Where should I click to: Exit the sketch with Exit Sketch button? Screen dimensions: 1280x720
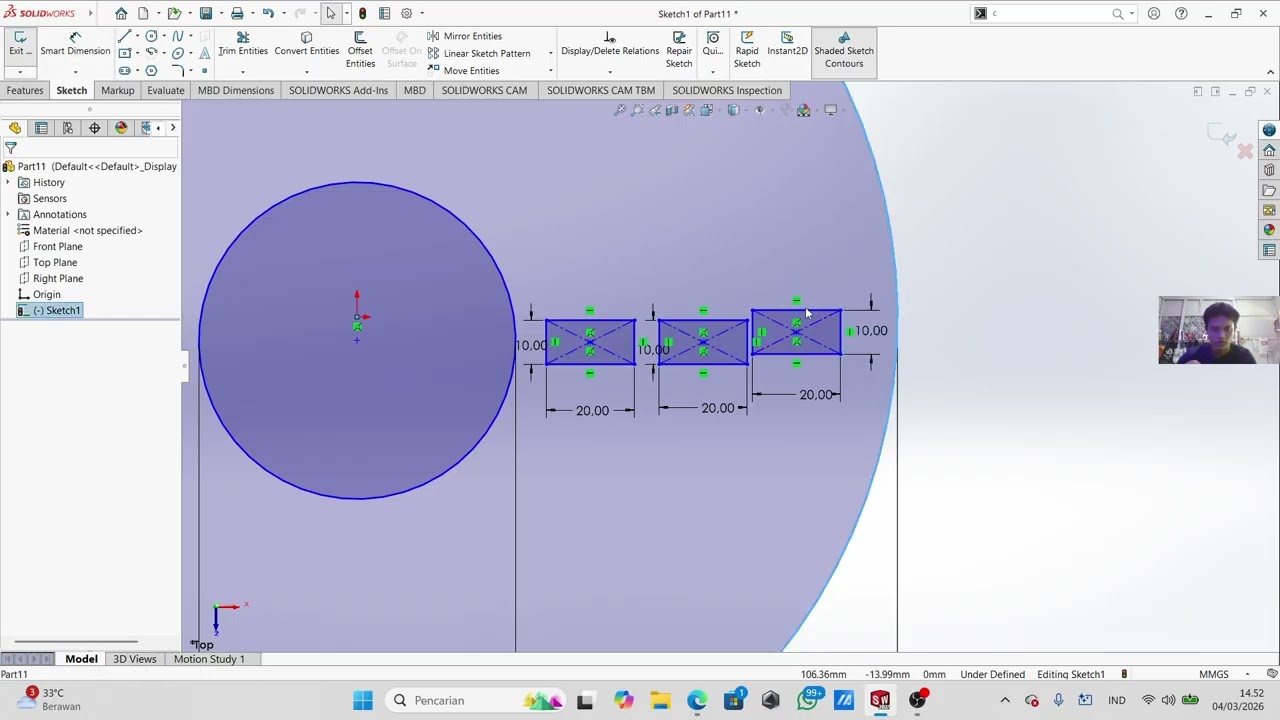19,44
